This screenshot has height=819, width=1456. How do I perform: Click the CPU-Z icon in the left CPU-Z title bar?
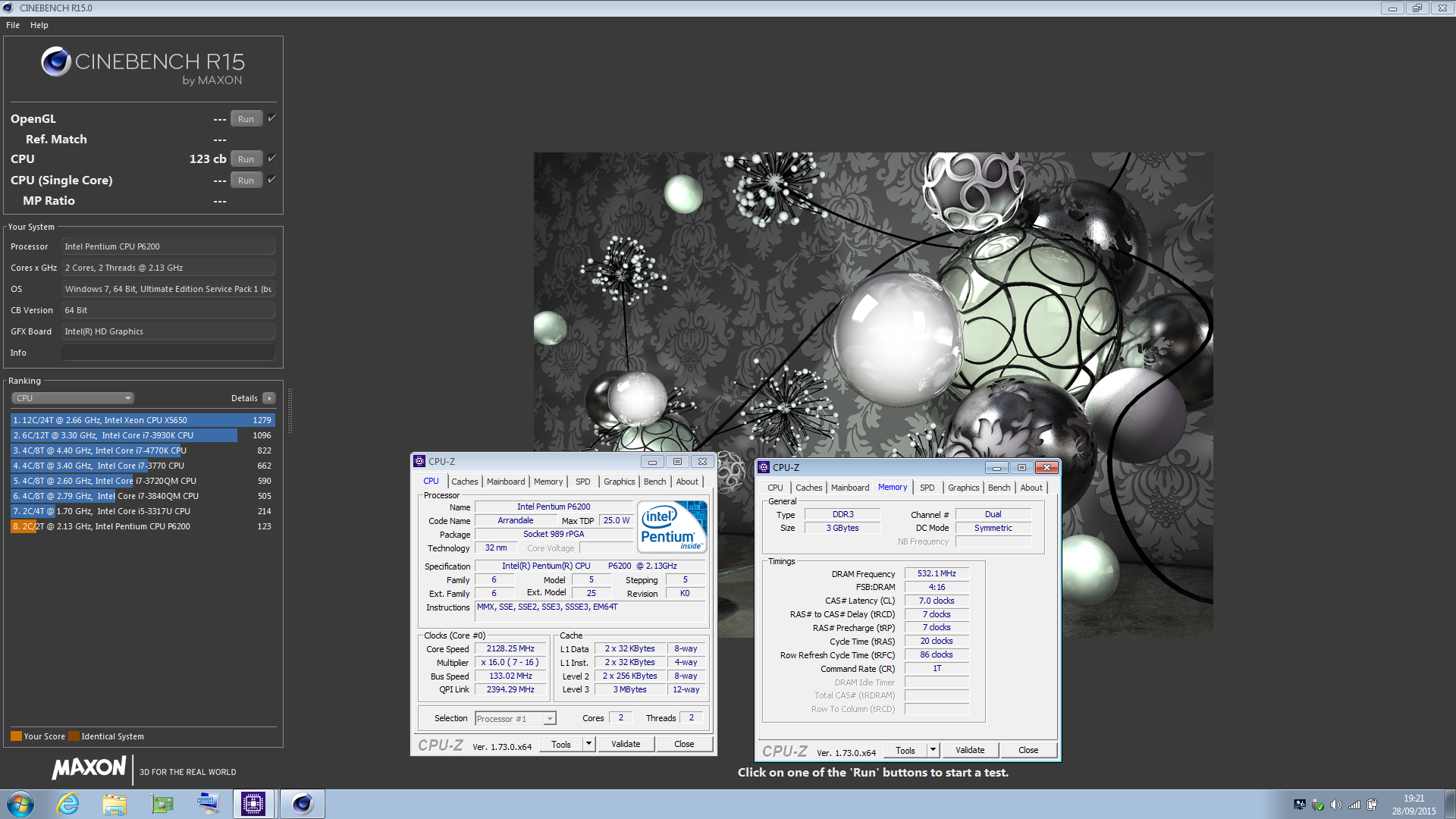point(419,461)
